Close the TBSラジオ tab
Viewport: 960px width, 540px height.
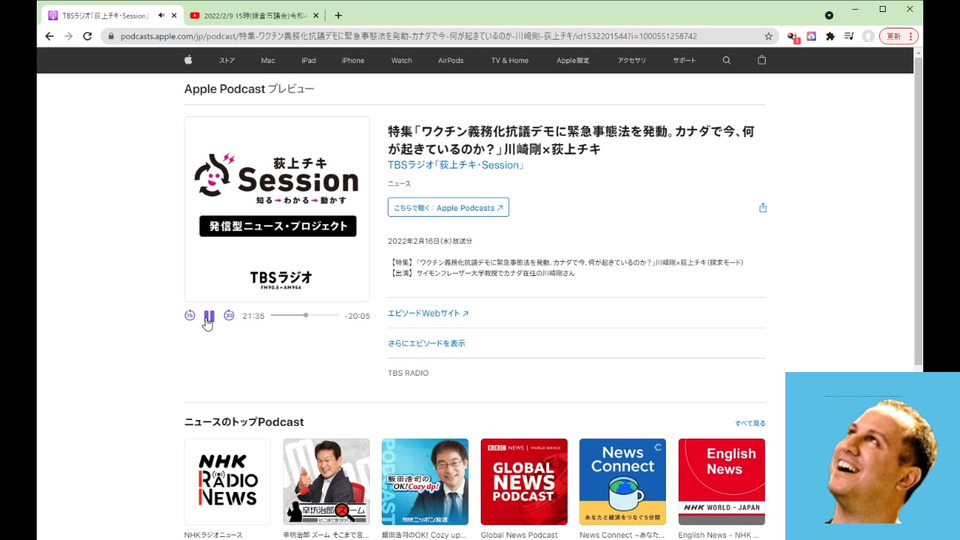click(174, 16)
